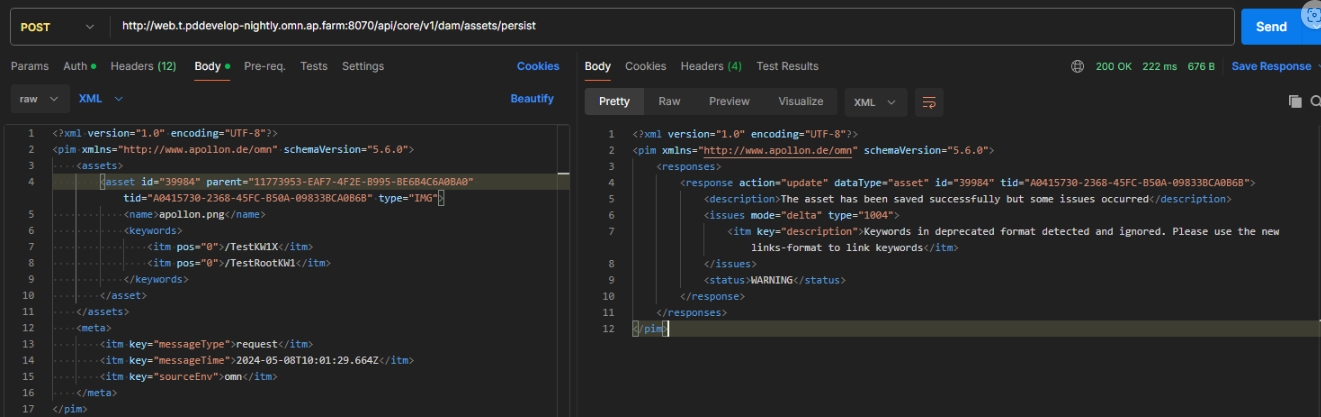
Task: Open the POST method dropdown
Action: click(x=56, y=27)
